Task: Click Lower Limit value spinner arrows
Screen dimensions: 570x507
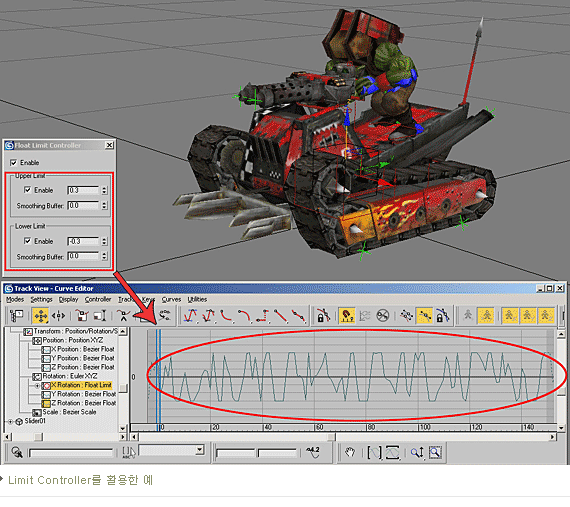Action: pos(105,241)
